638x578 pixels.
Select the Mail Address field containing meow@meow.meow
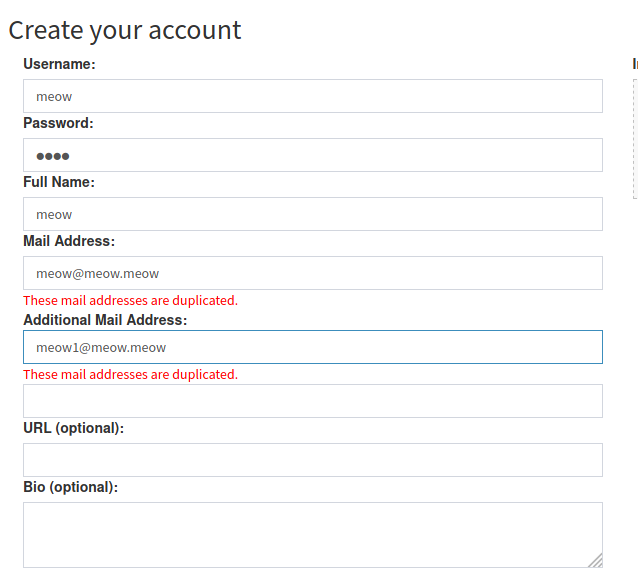(312, 273)
